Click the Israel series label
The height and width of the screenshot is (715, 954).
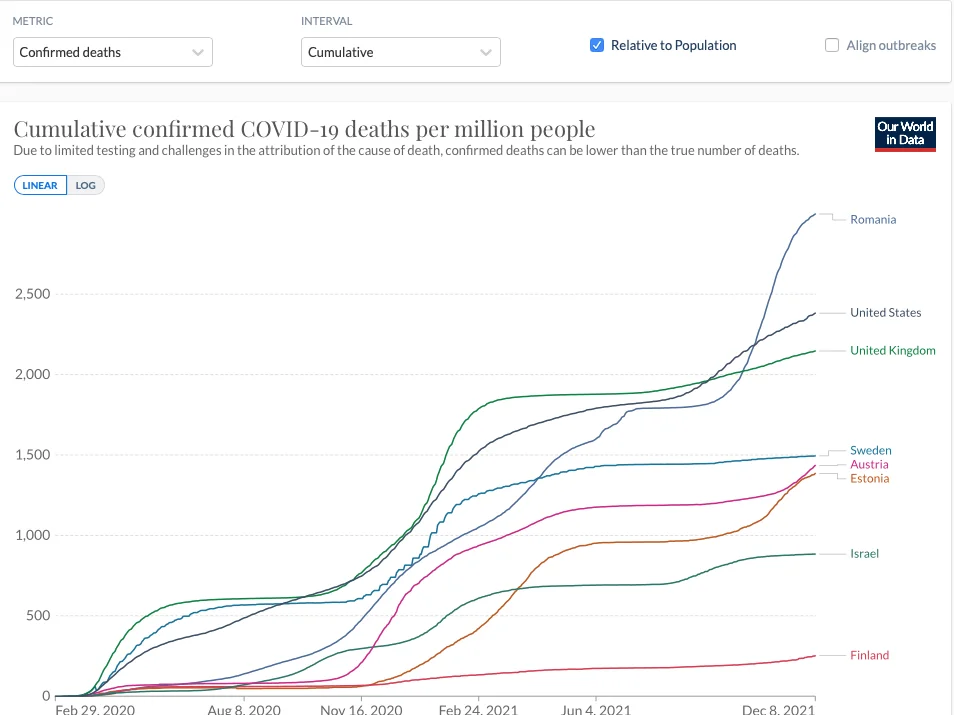coord(864,553)
